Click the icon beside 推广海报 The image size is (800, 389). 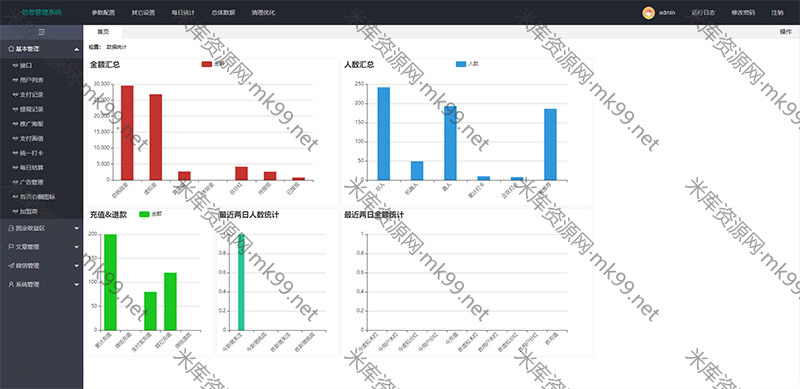[15, 124]
